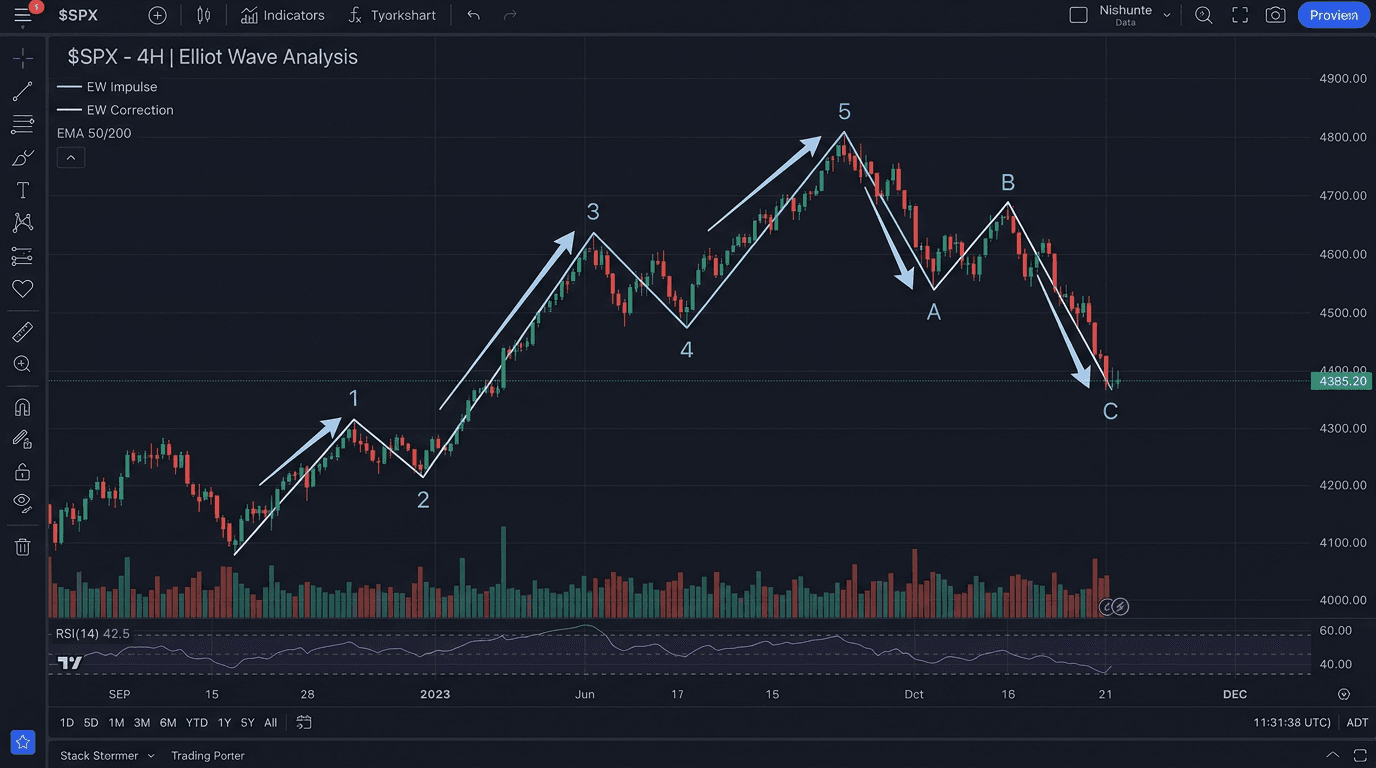Open the XABCD pattern tool

[x=22, y=223]
